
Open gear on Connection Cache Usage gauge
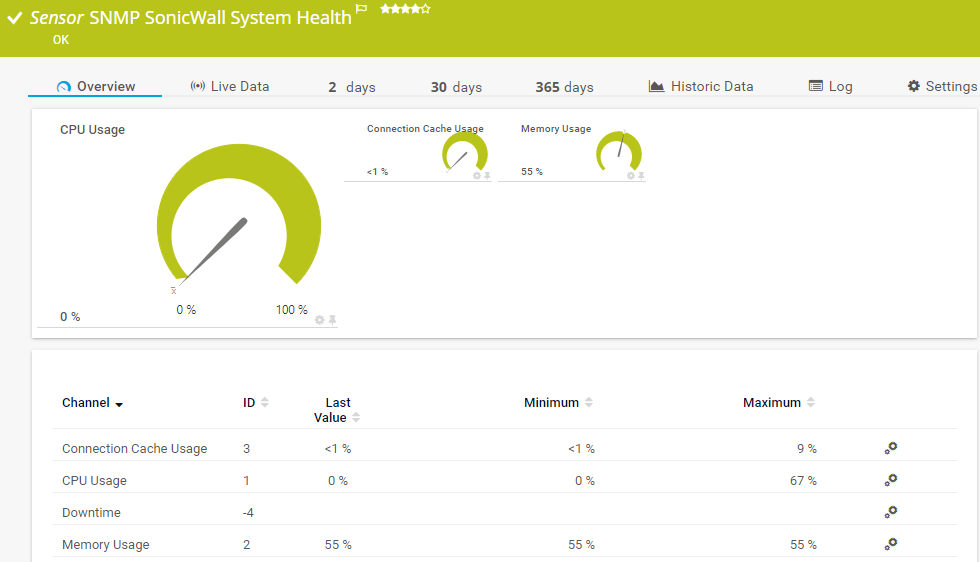(477, 175)
